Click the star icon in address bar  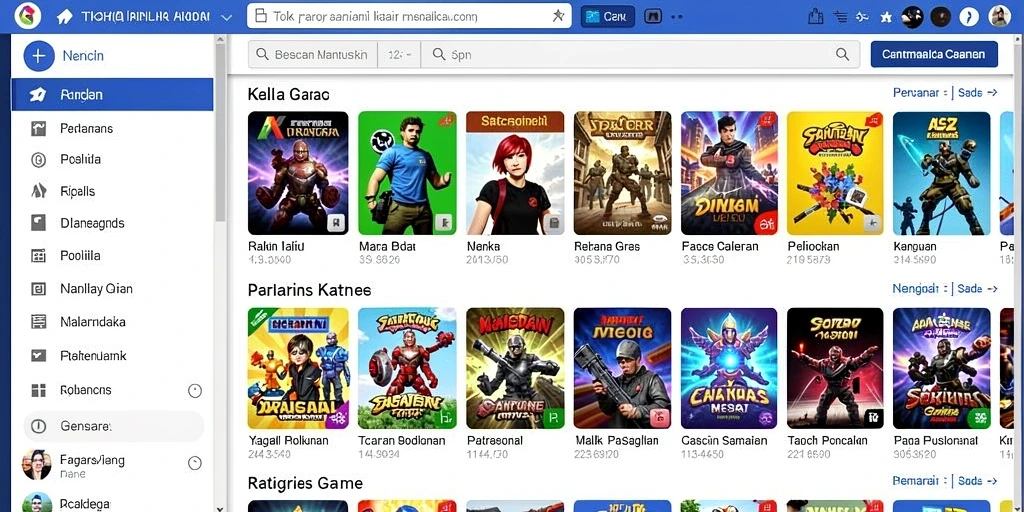click(558, 16)
